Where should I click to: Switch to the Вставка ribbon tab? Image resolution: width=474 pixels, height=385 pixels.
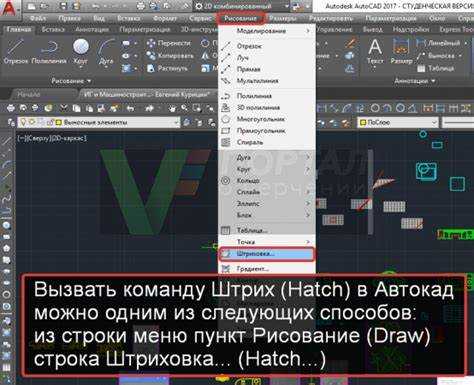pyautogui.click(x=53, y=30)
